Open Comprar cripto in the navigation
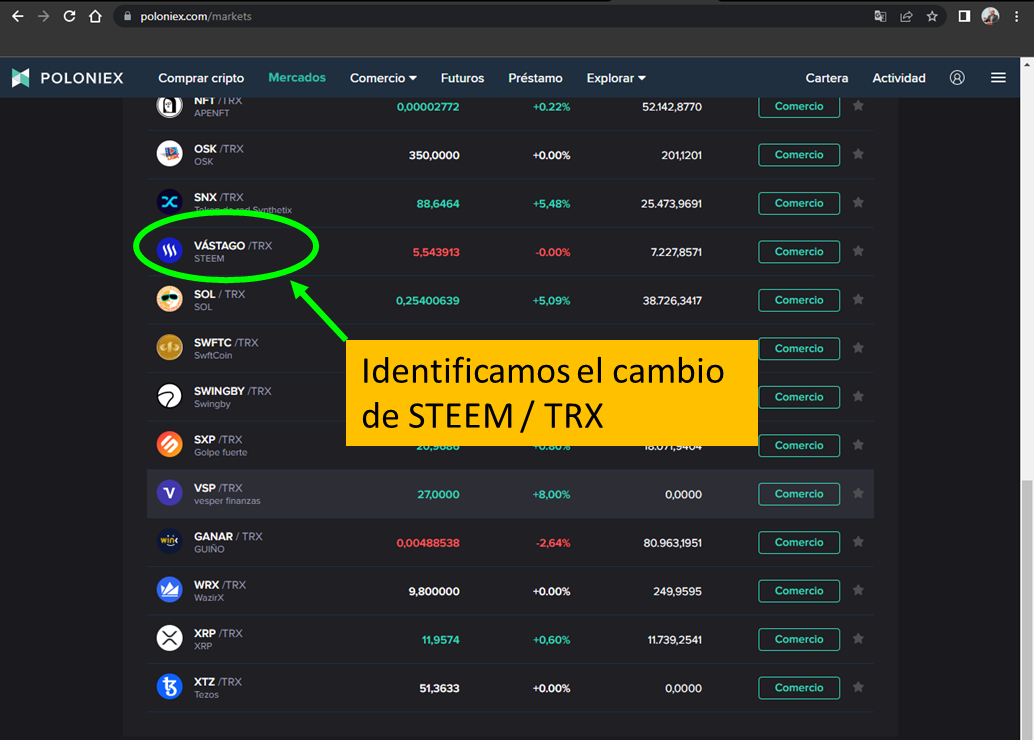This screenshot has width=1034, height=740. pos(201,78)
